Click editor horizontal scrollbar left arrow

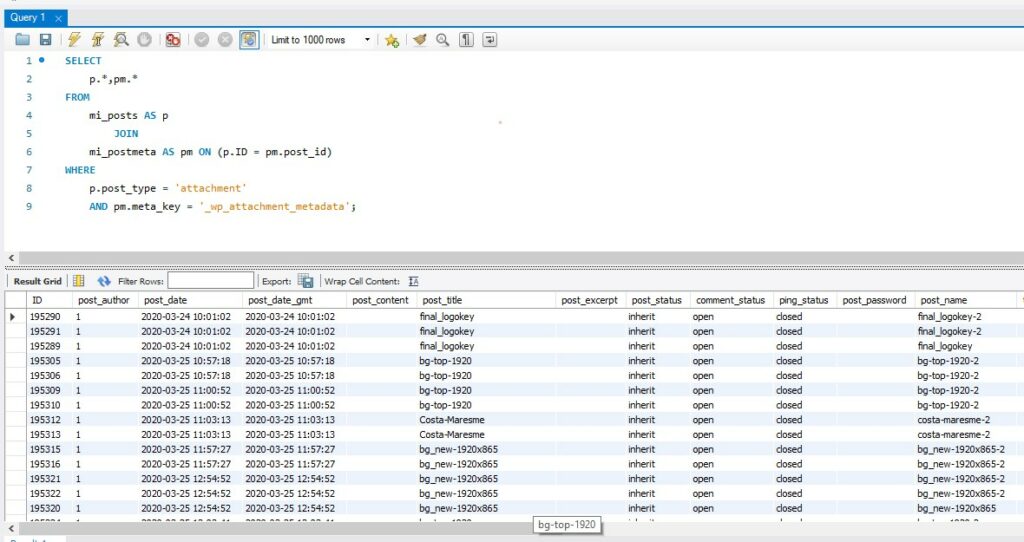pyautogui.click(x=11, y=258)
